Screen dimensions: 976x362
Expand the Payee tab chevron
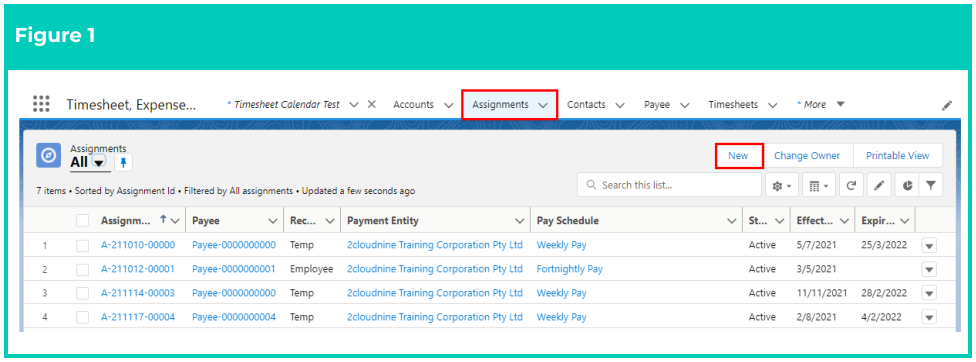(685, 105)
